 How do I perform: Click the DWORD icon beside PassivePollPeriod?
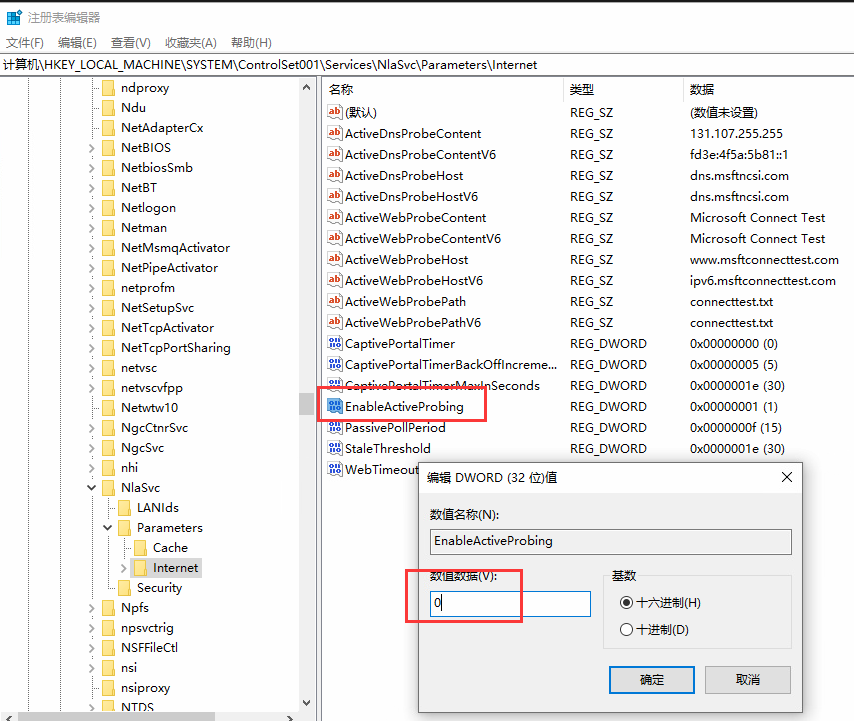334,427
